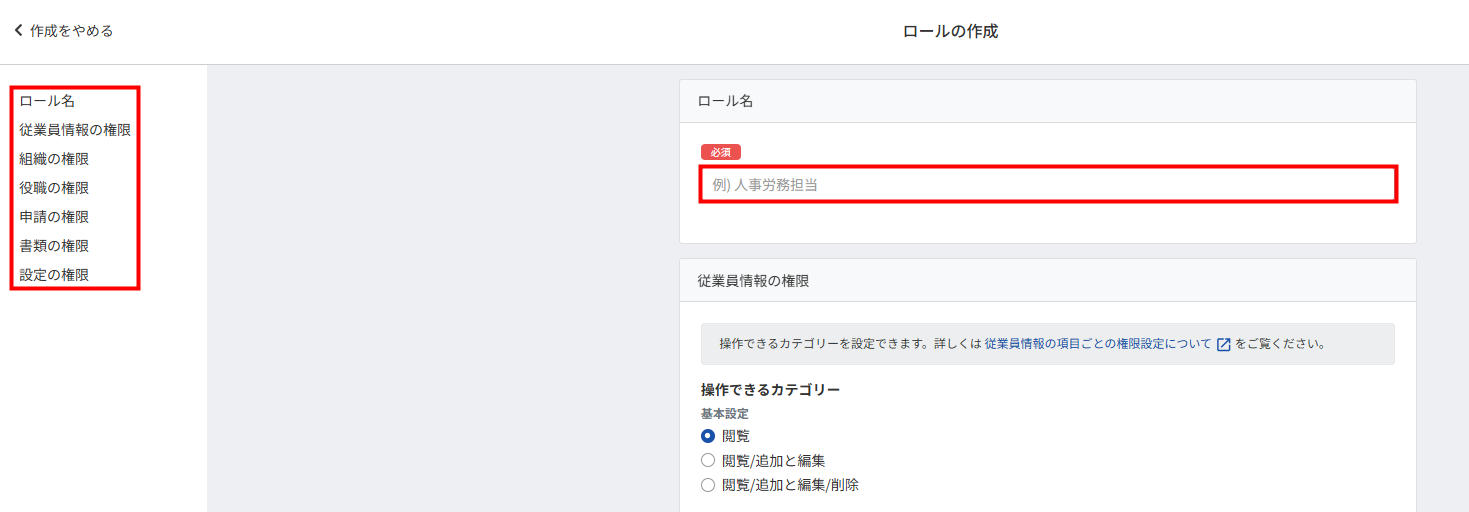Click the 作成をやめる text to cancel
This screenshot has height=512, width=1469.
[71, 31]
